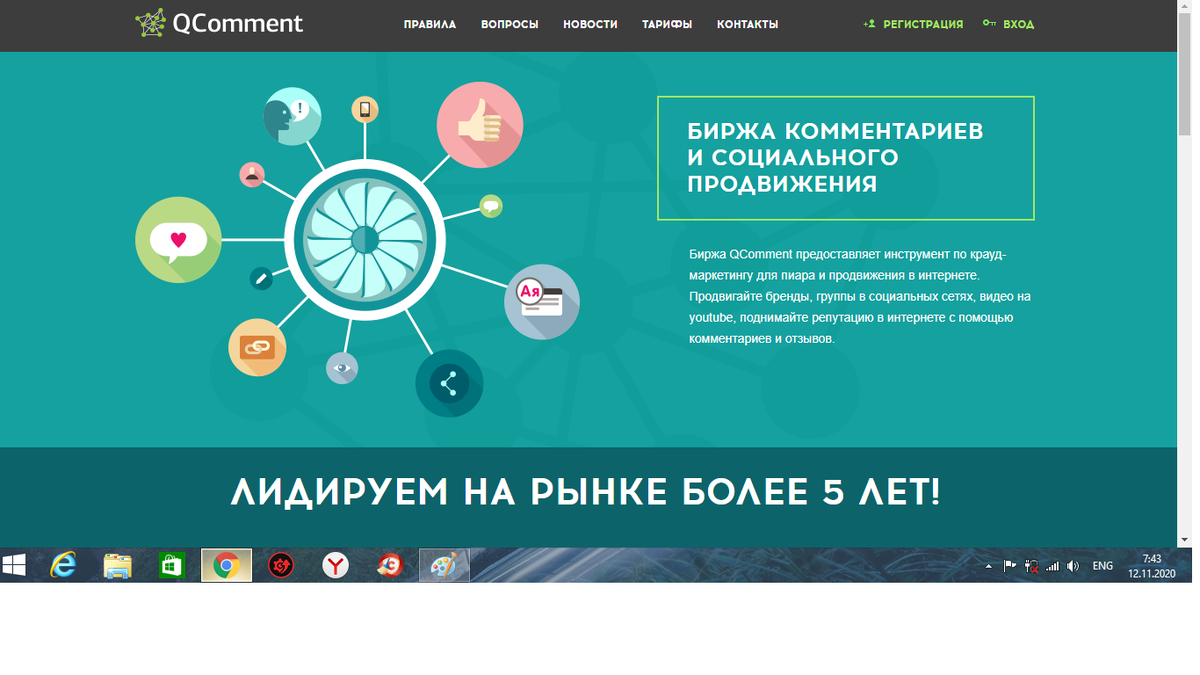
Task: Show hidden tray icons arrow
Action: pyautogui.click(x=989, y=566)
